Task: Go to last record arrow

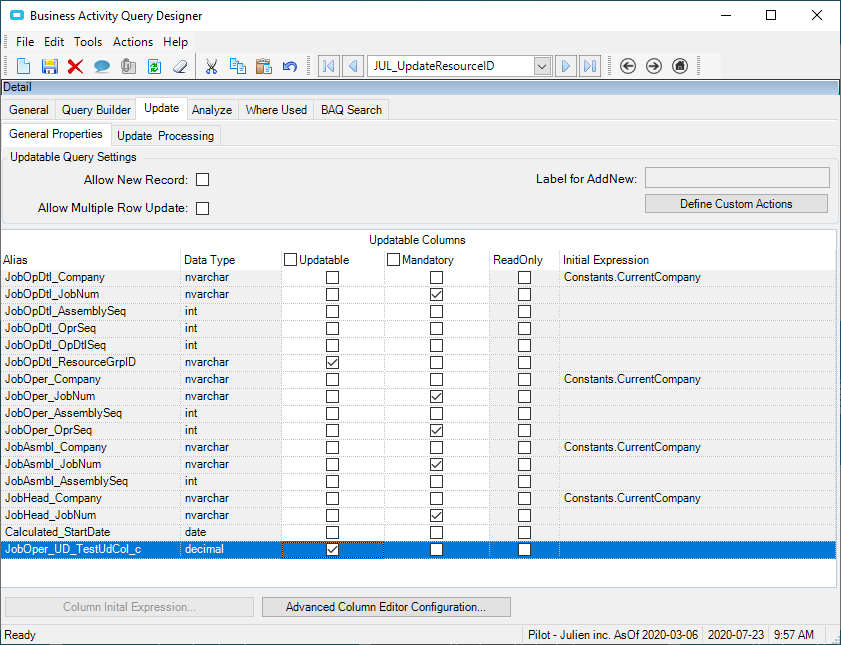Action: 590,66
